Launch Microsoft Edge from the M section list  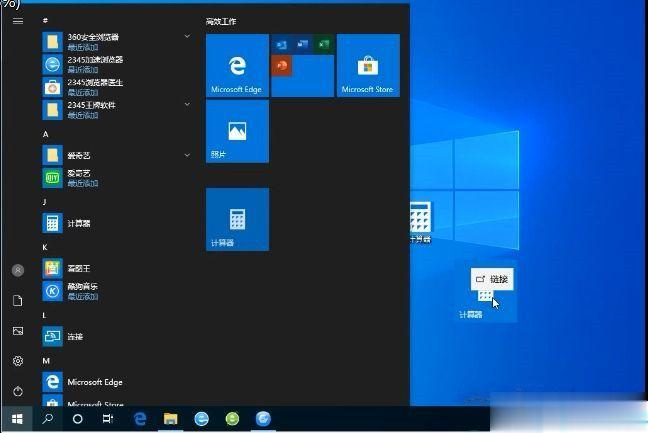117,382
